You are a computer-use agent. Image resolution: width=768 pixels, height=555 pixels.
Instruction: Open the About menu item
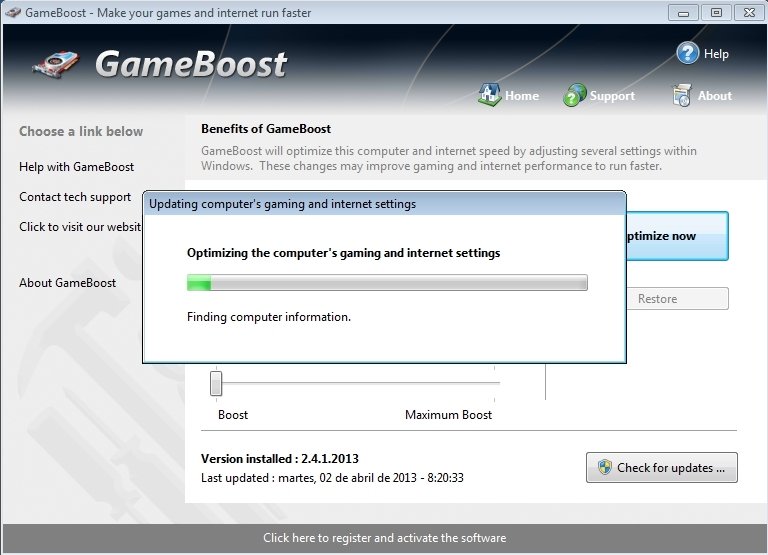tap(715, 96)
